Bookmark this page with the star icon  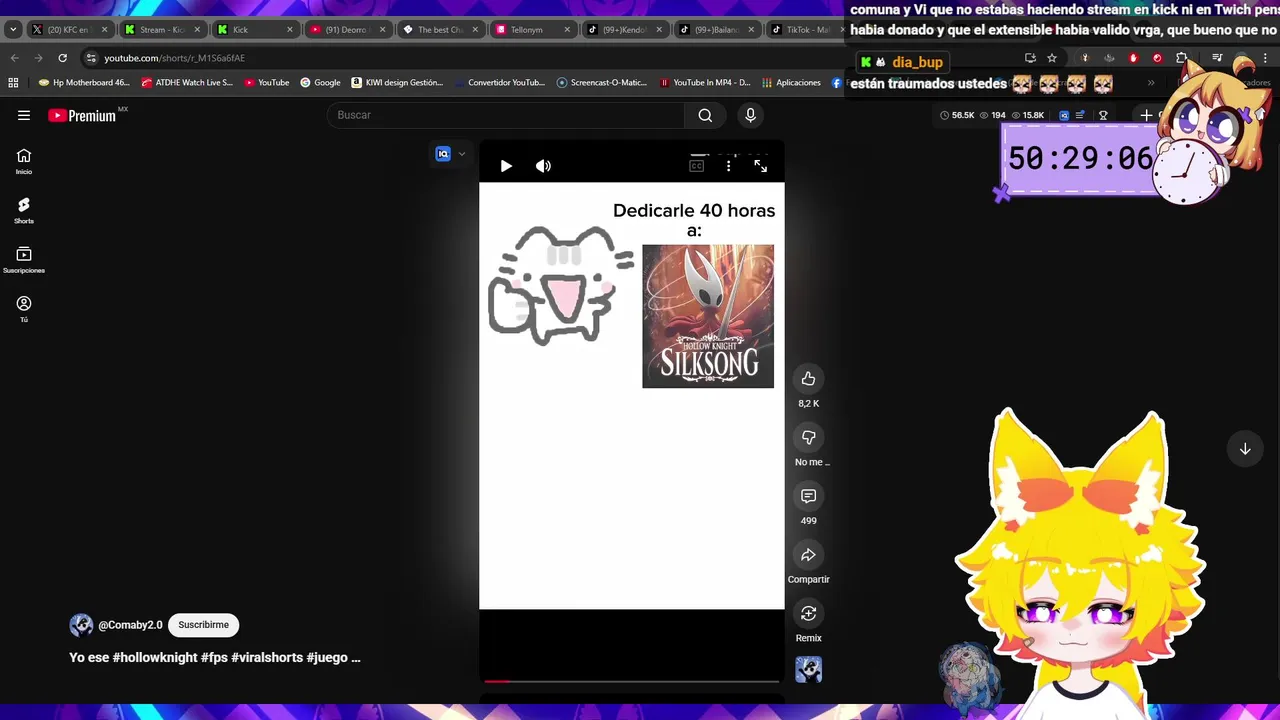1052,58
